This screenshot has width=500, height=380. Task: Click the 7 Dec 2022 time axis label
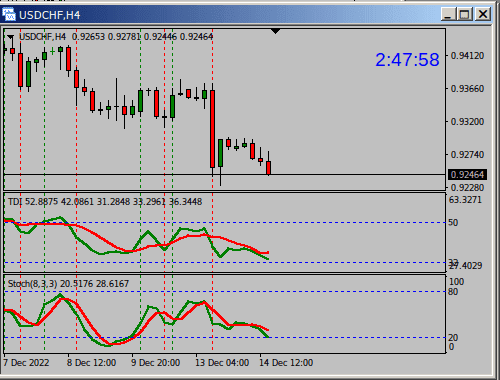[x=26, y=363]
